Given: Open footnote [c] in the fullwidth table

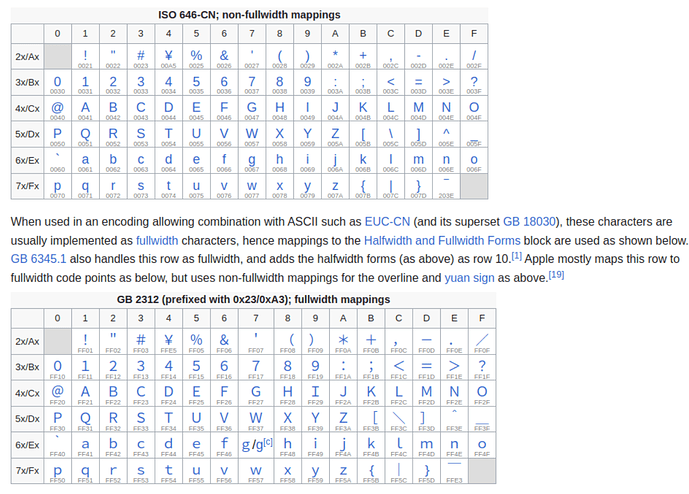Looking at the screenshot, I should tap(267, 440).
